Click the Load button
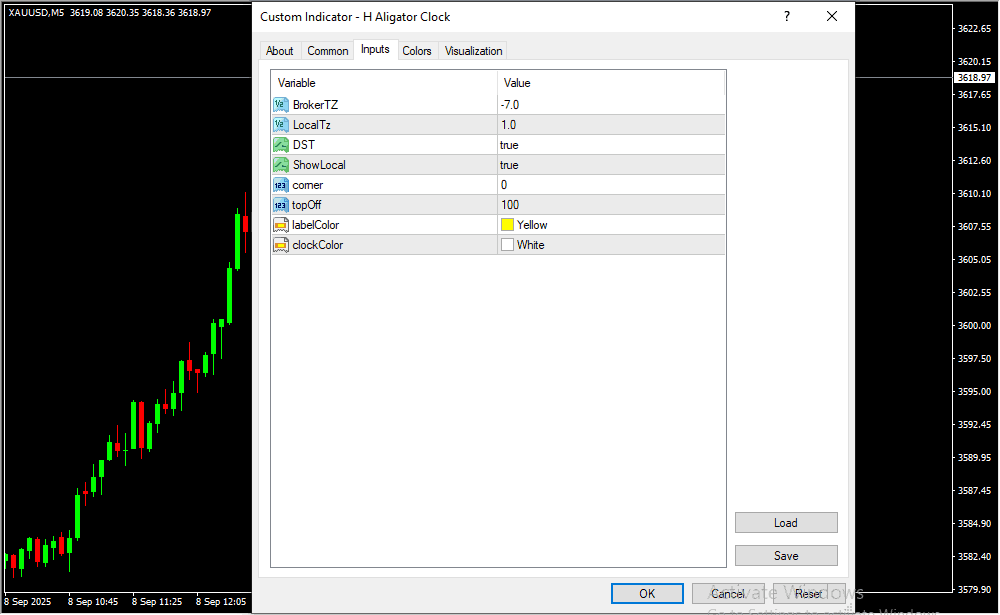This screenshot has width=1000, height=615. click(x=785, y=523)
